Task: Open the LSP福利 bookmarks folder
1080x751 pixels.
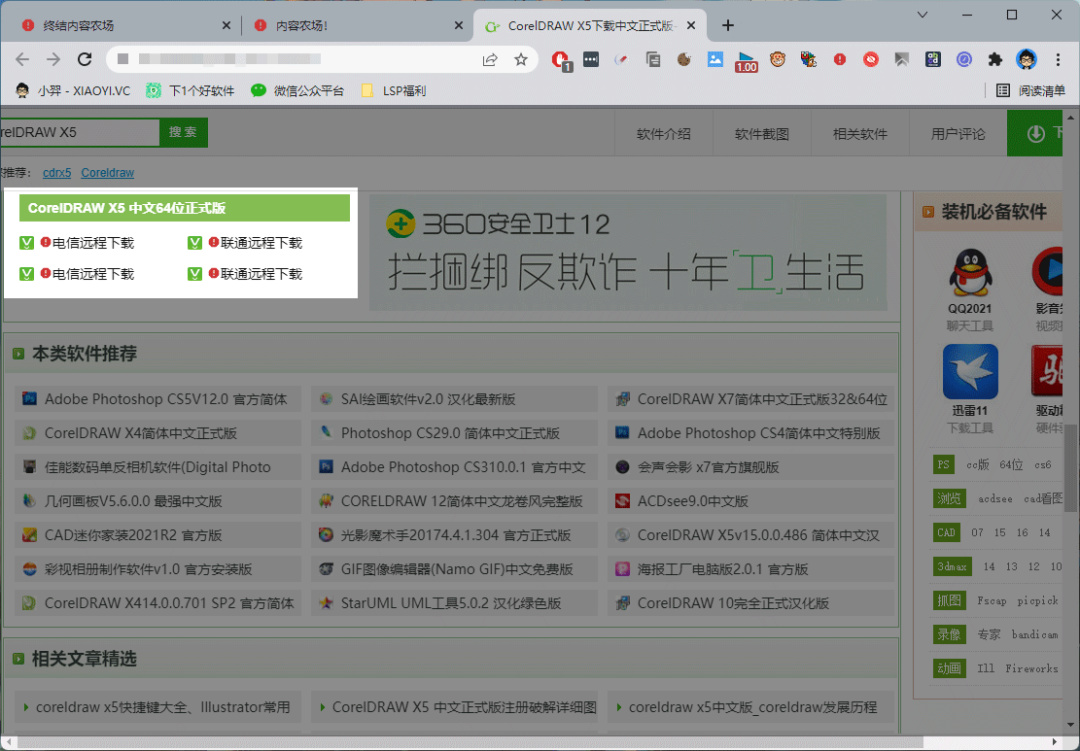Action: [x=393, y=90]
